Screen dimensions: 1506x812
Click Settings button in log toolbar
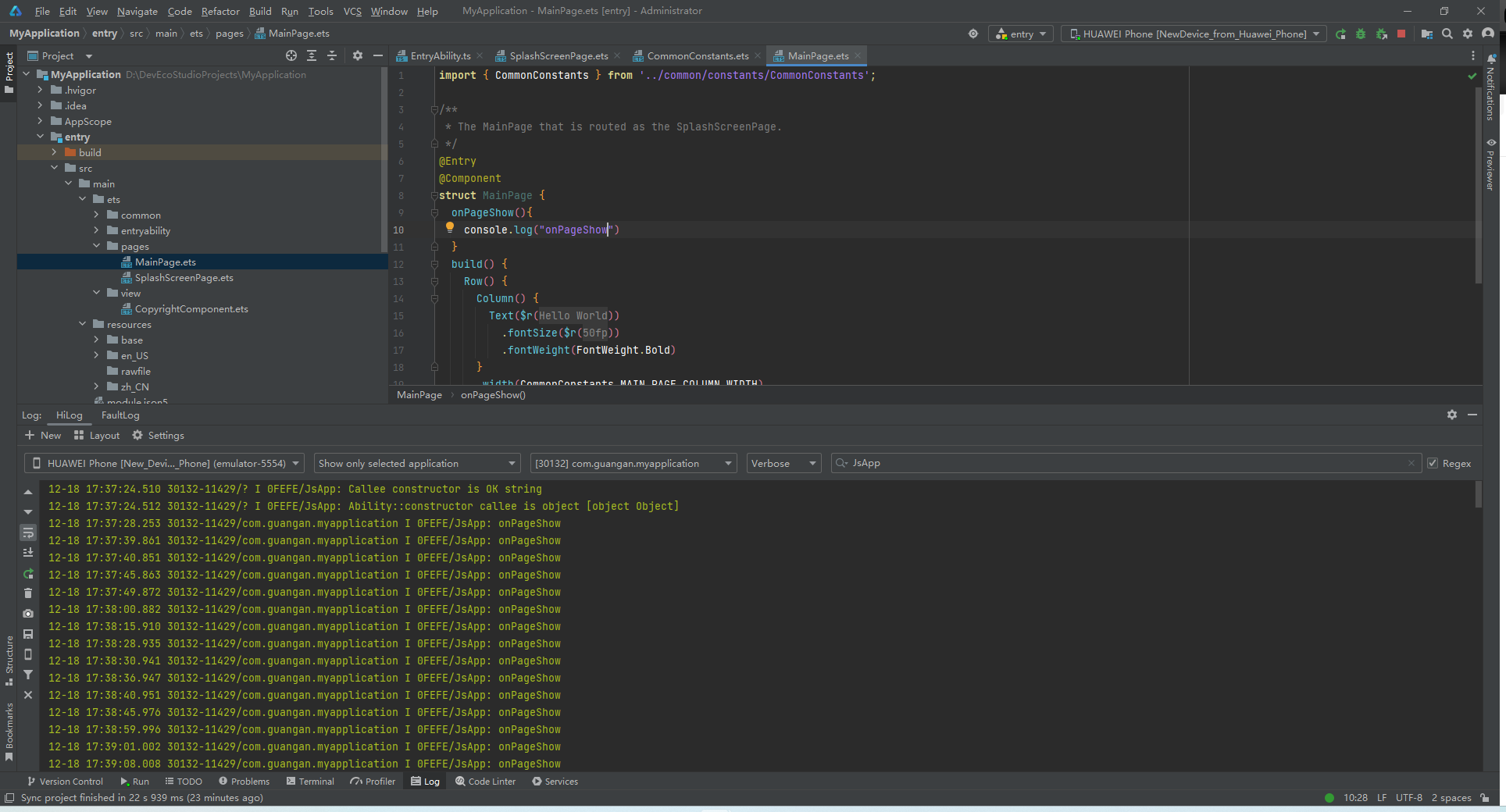(x=159, y=435)
